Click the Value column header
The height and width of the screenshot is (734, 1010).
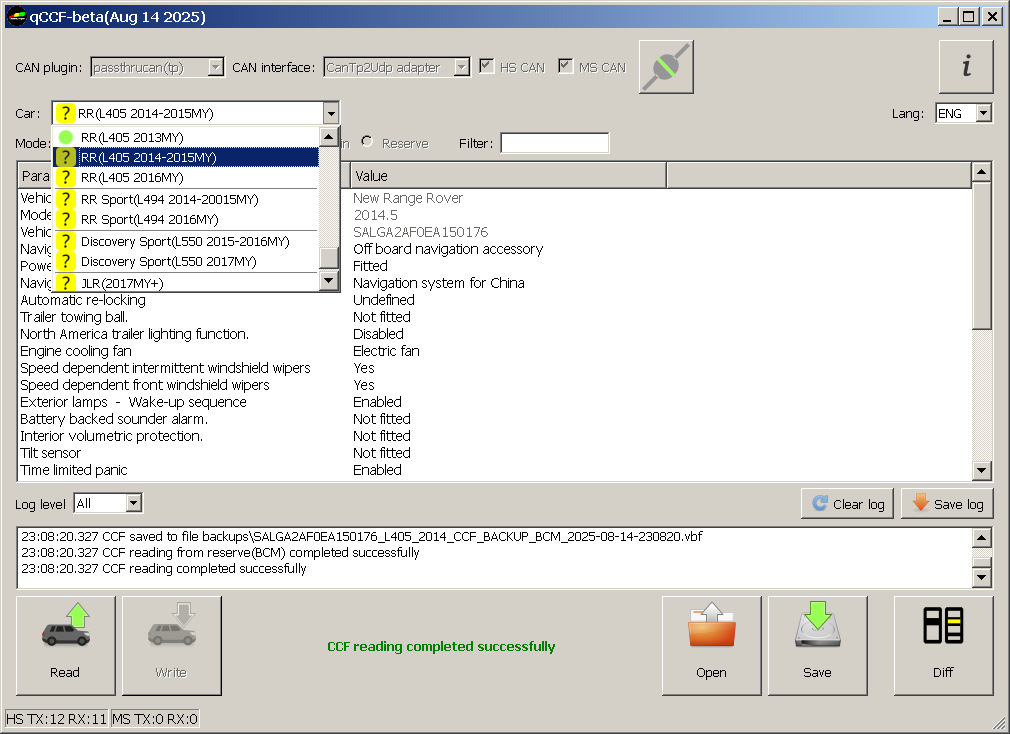tap(509, 176)
